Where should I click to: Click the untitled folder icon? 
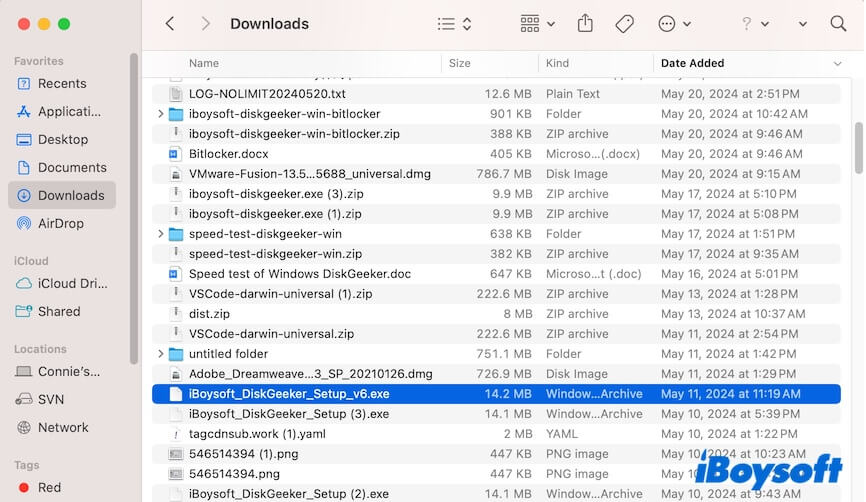click(x=176, y=354)
